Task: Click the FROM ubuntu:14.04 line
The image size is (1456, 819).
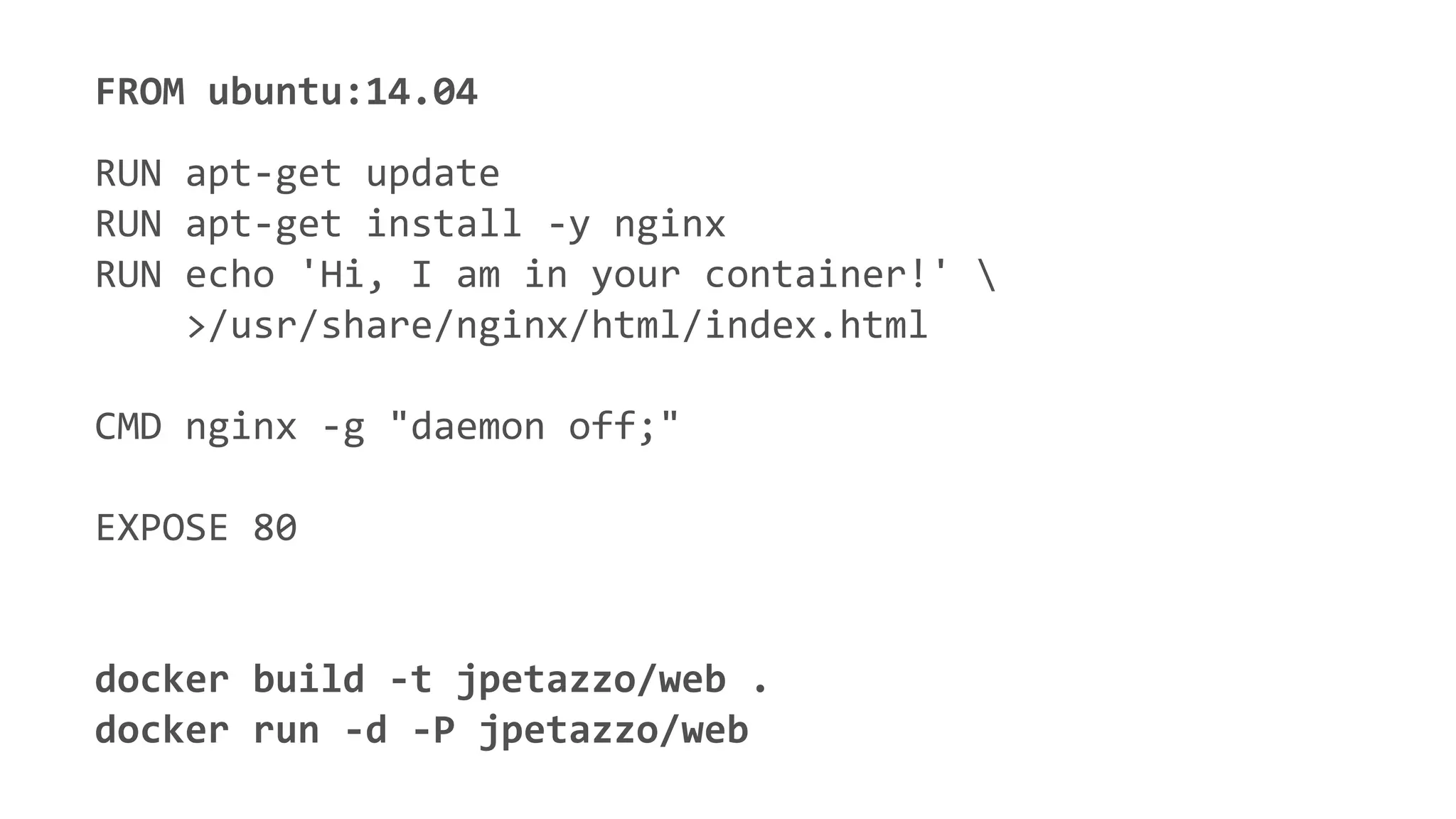Action: [x=286, y=92]
